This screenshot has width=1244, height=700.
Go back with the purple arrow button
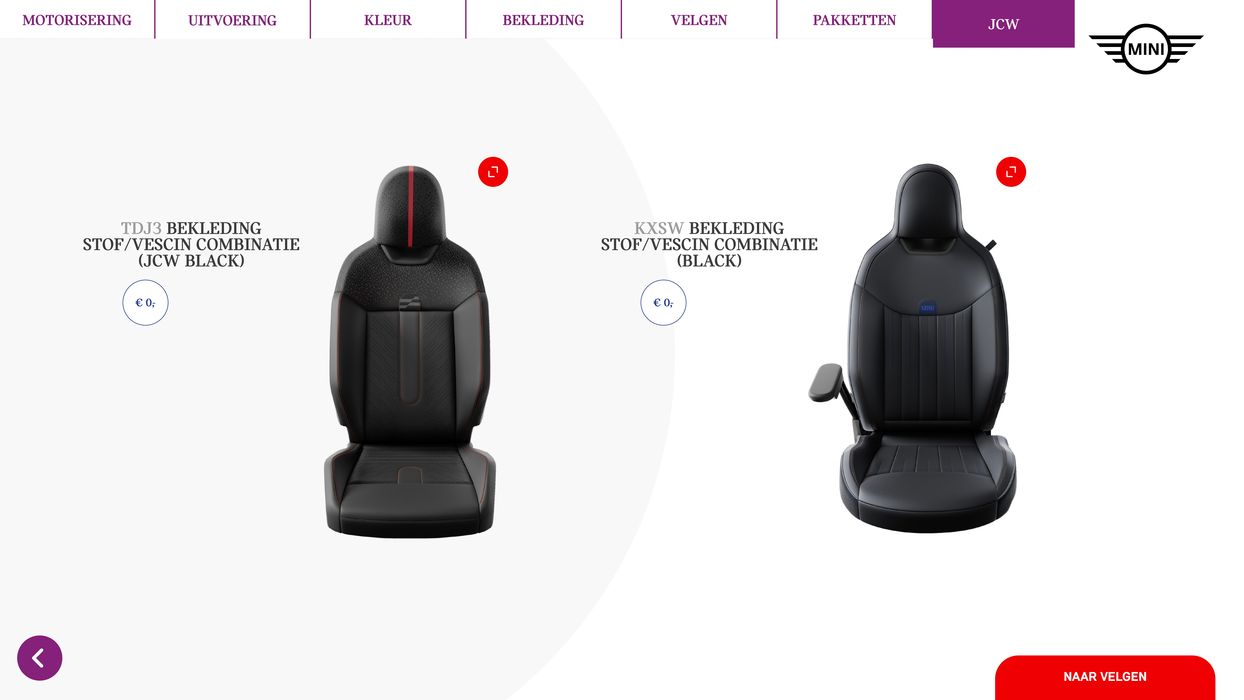40,658
